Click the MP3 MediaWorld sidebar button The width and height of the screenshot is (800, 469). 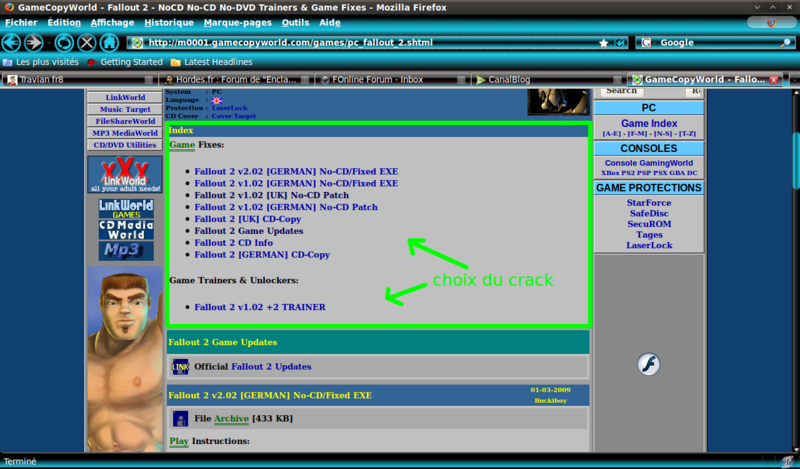[125, 133]
